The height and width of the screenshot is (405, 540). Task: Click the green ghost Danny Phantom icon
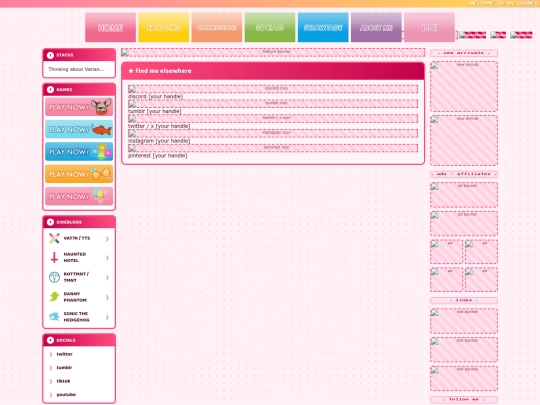(x=54, y=297)
